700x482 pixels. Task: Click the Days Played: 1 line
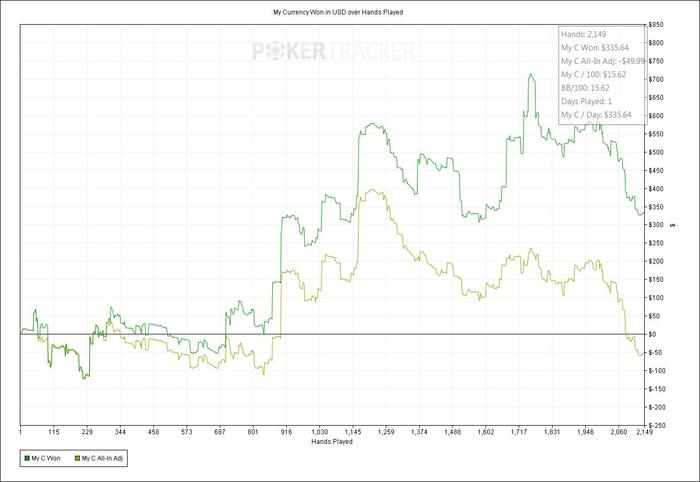coord(586,101)
